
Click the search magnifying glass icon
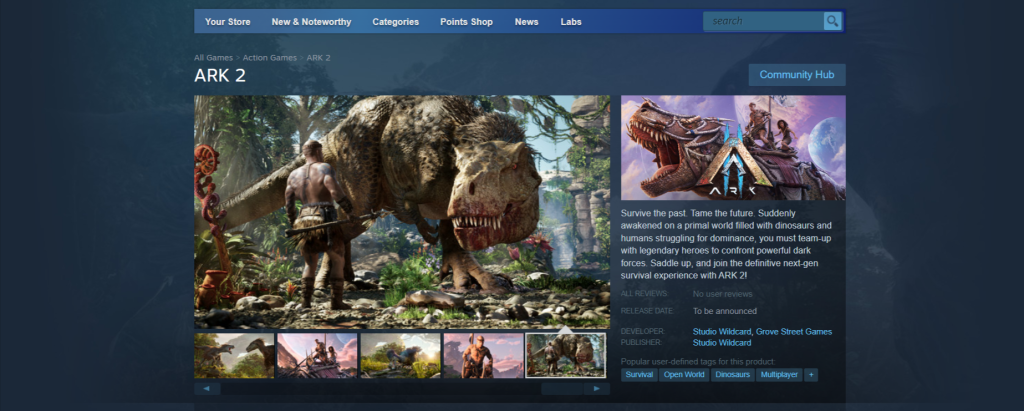point(832,21)
